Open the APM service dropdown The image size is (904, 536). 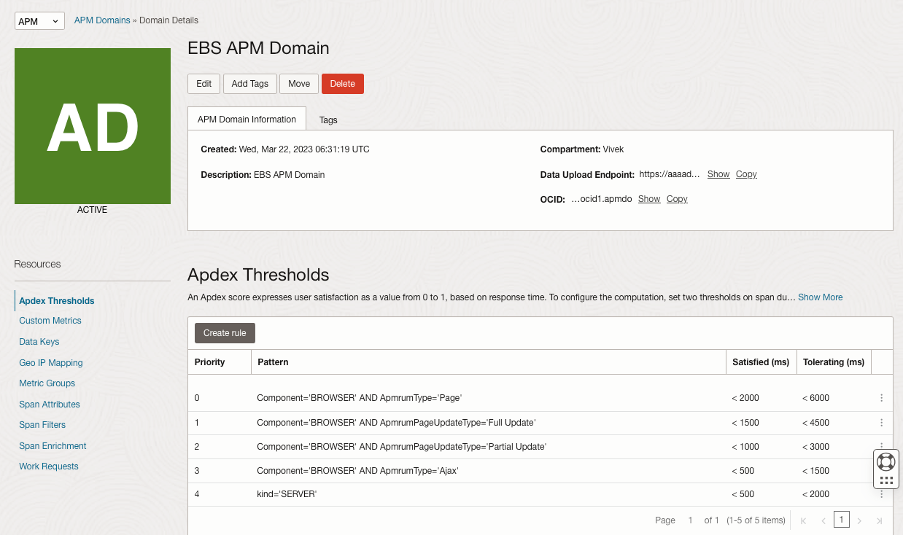(39, 21)
